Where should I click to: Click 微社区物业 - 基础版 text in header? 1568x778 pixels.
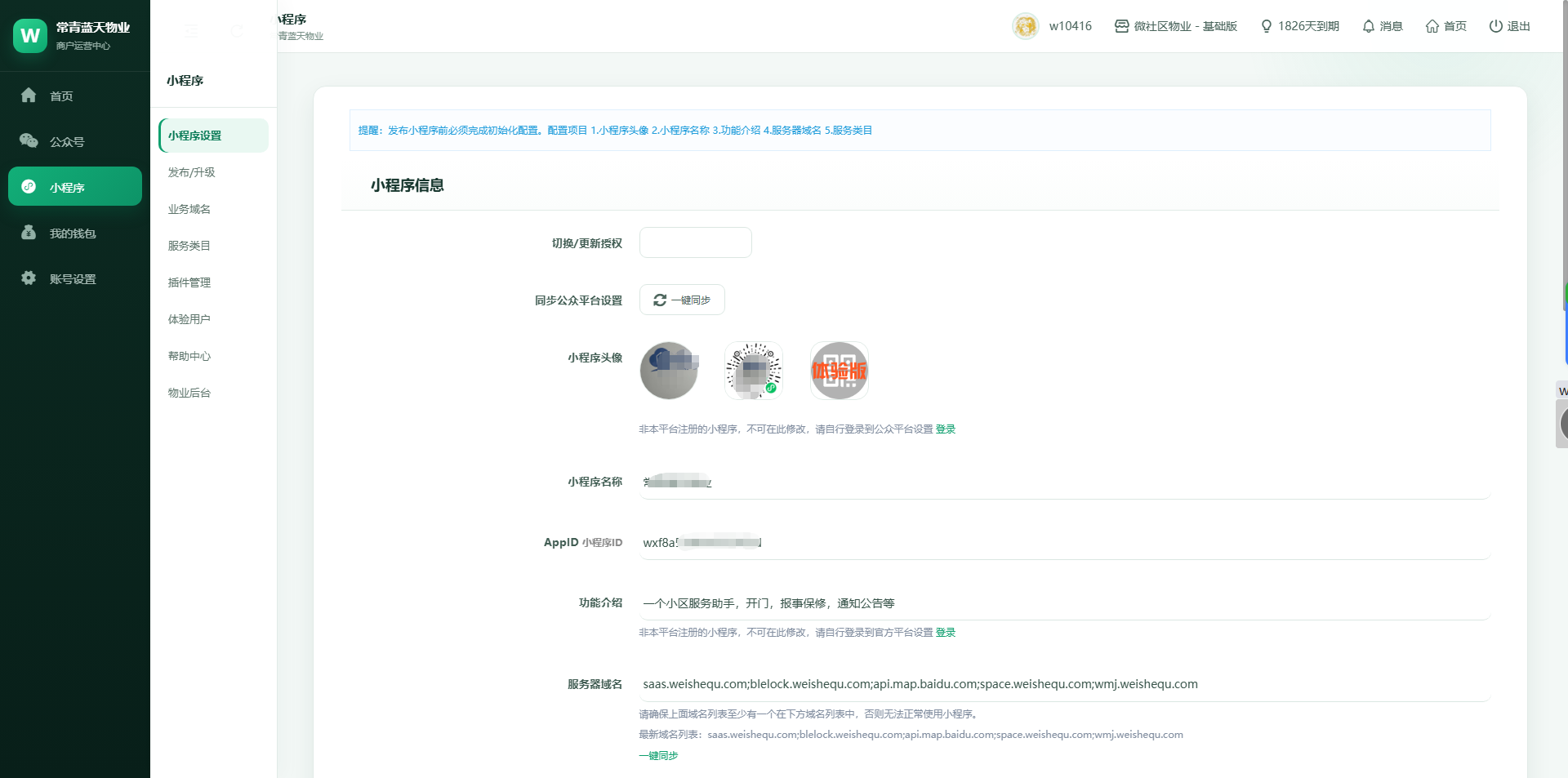[1186, 26]
